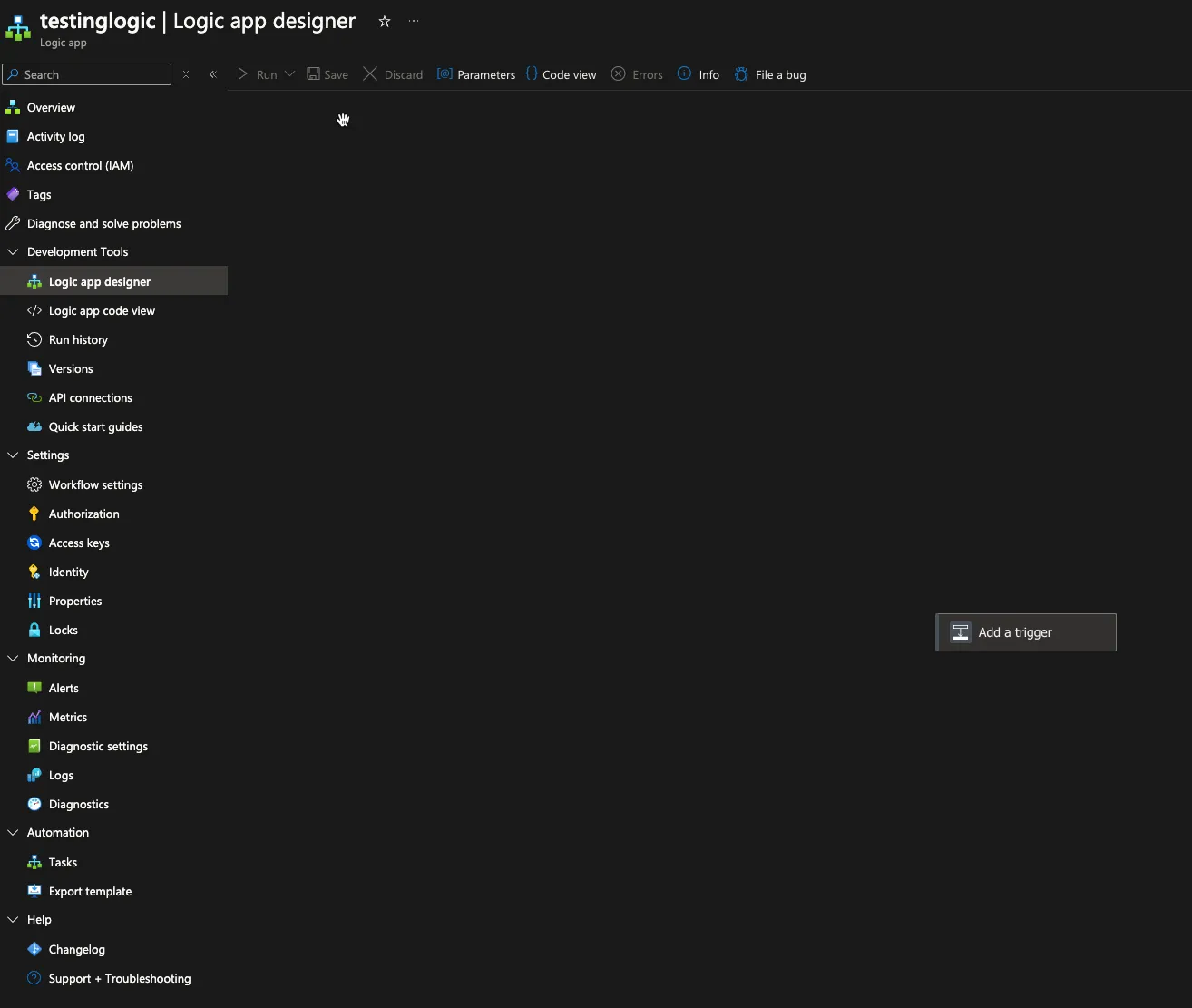Discard changes in the designer

pos(393,74)
